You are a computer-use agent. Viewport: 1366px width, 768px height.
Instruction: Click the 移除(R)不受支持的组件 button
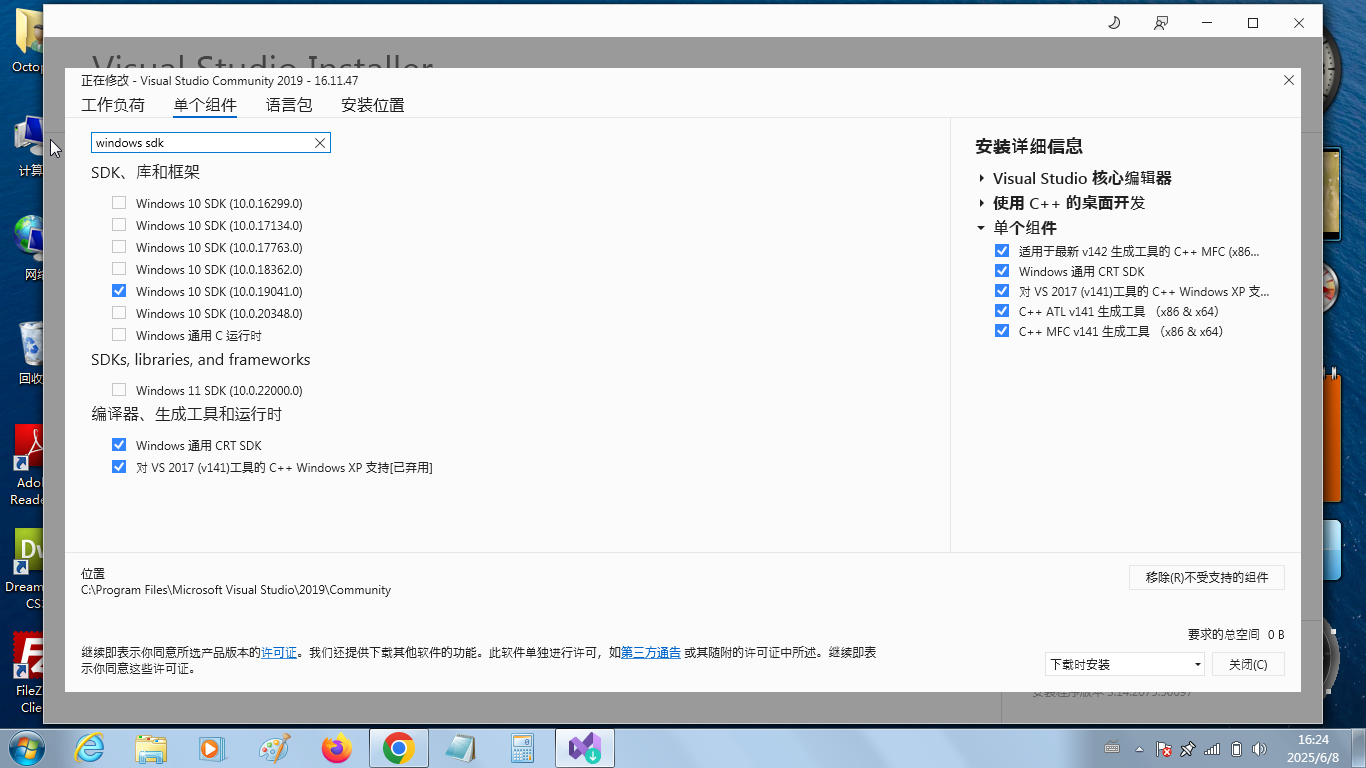pyautogui.click(x=1206, y=577)
